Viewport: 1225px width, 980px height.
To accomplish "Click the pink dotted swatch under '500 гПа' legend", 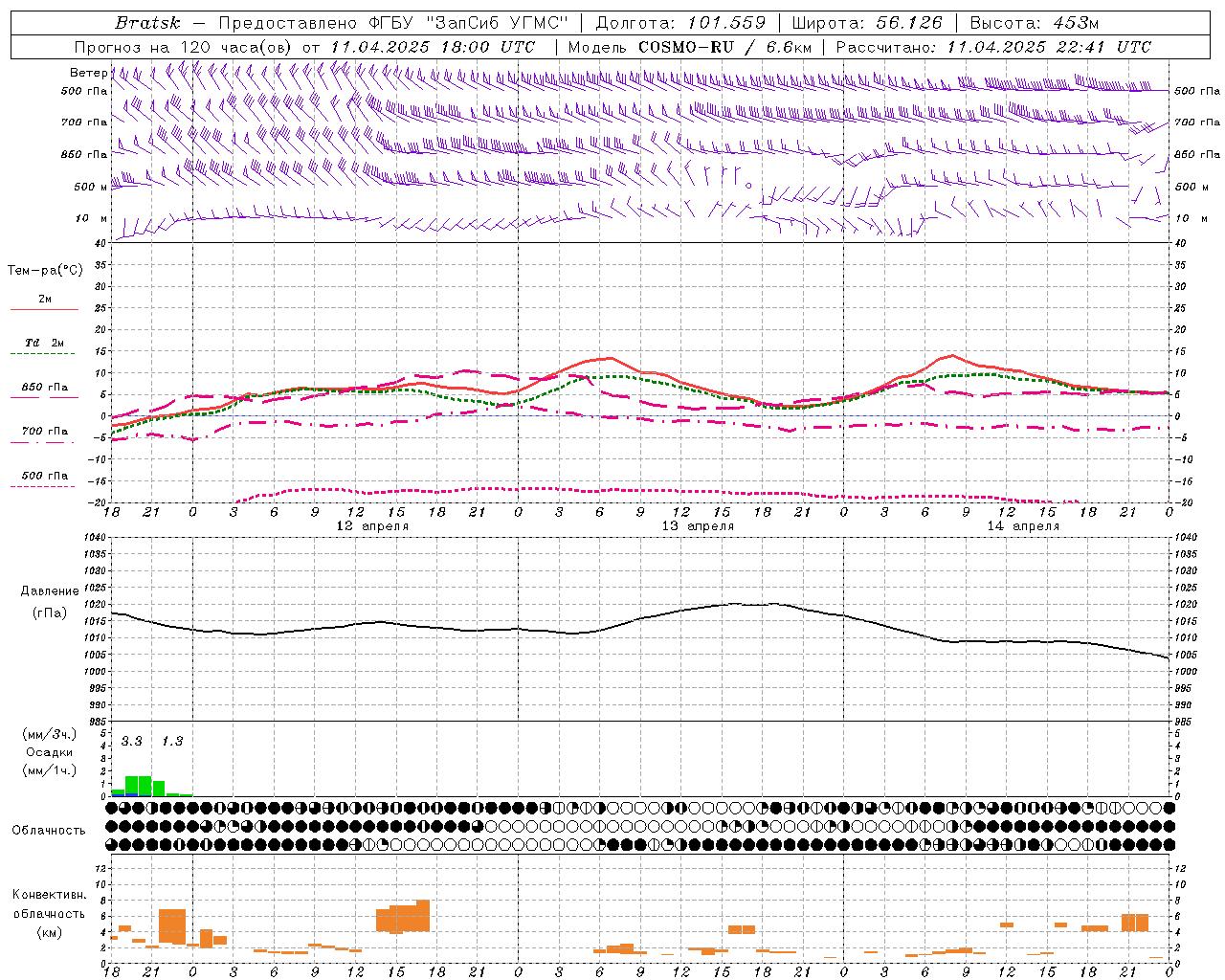I will coord(43,487).
